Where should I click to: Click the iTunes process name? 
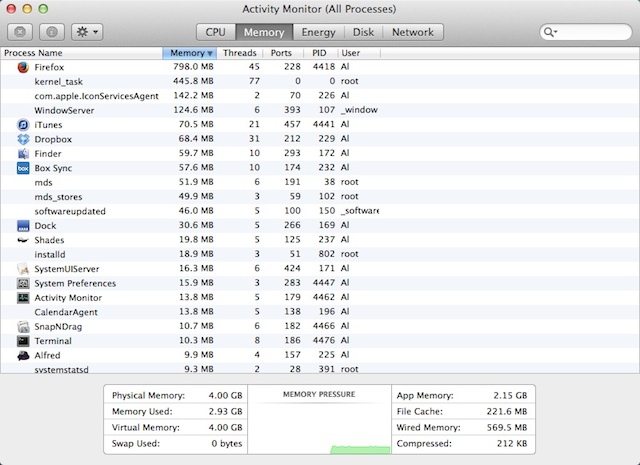click(x=48, y=125)
